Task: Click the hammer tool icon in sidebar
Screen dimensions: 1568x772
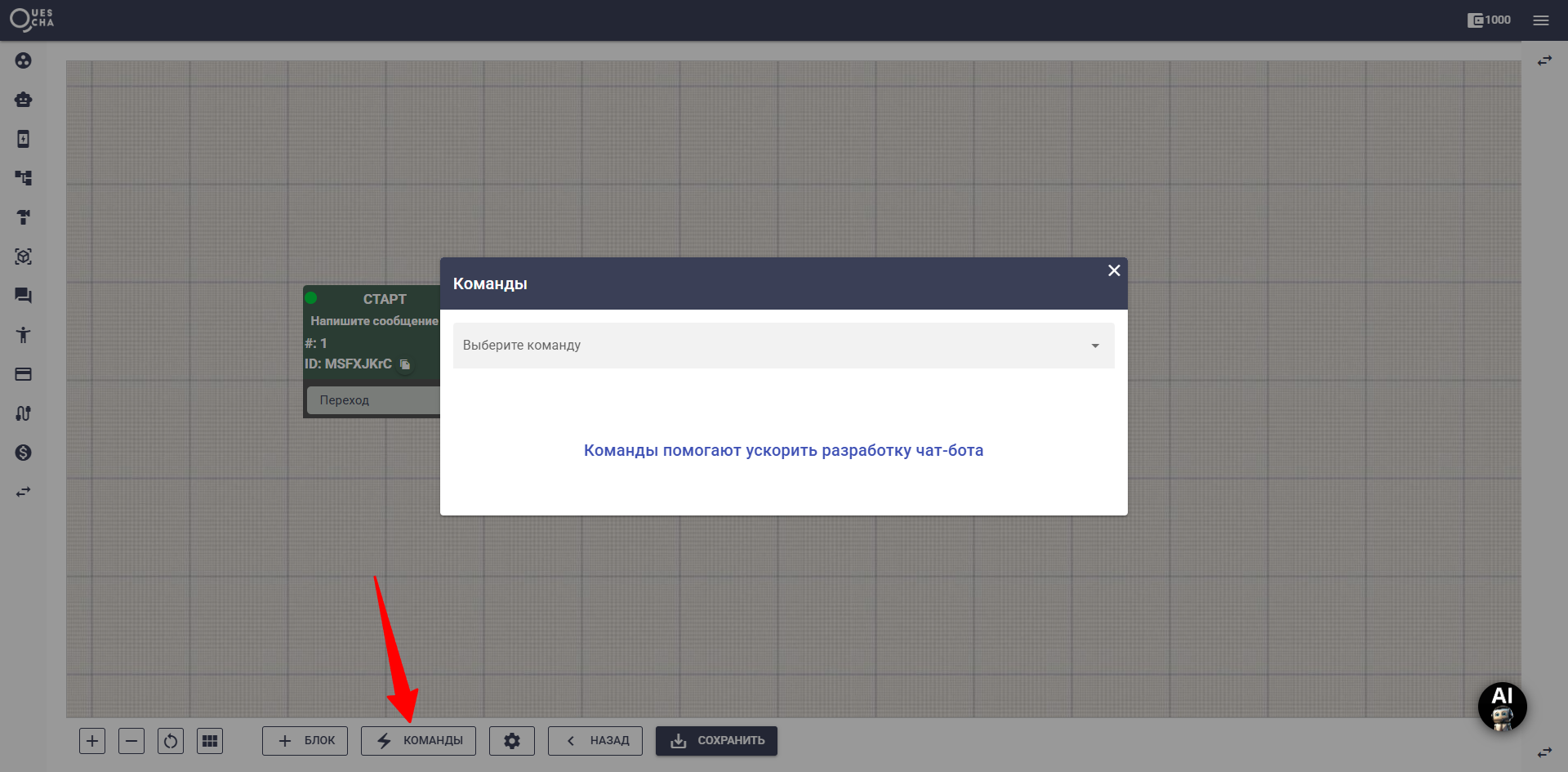Action: 23,217
